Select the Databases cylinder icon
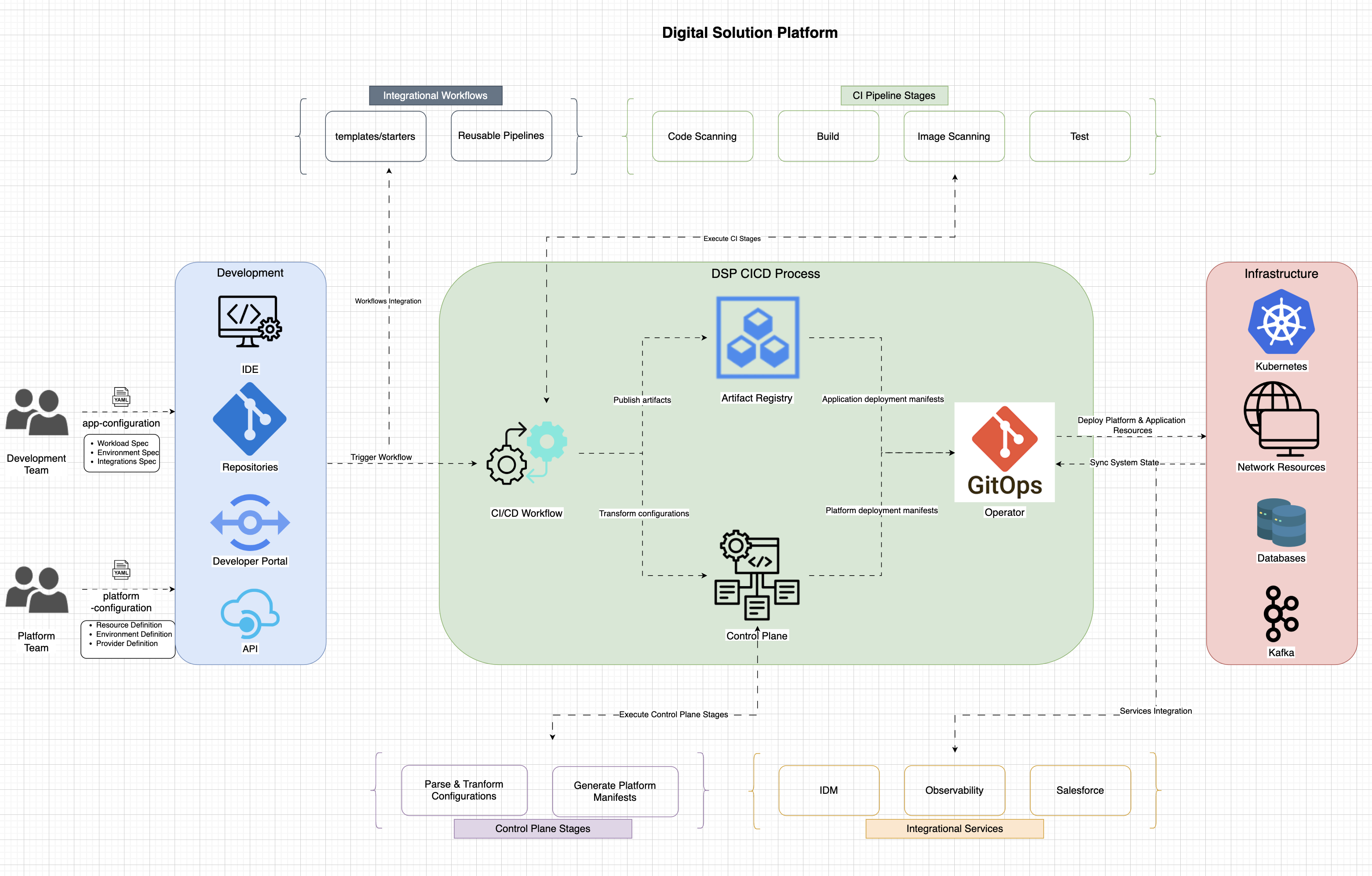The image size is (1372, 876). (1281, 522)
